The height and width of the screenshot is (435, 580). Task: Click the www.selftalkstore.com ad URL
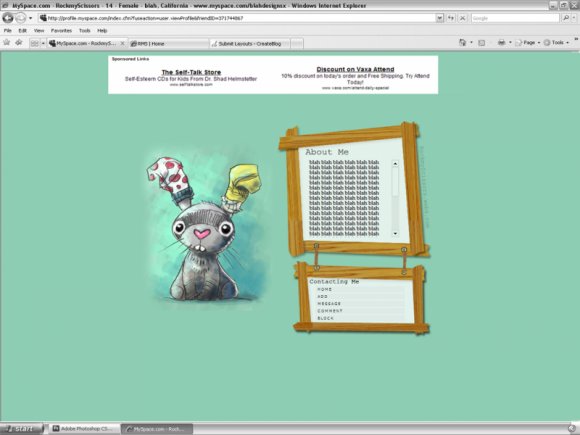[x=191, y=85]
